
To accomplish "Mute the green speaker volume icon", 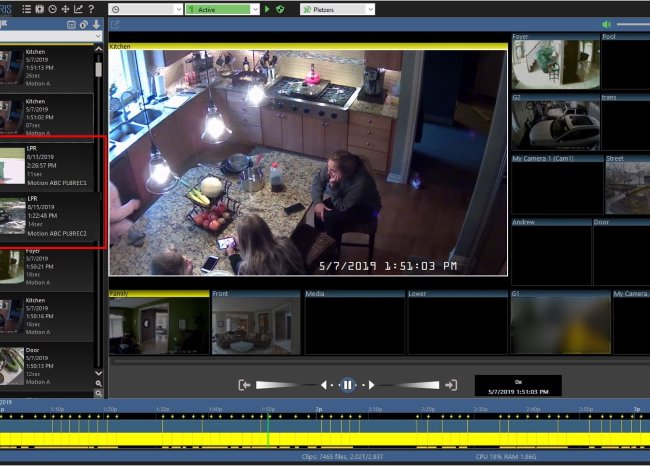I will click(x=606, y=24).
